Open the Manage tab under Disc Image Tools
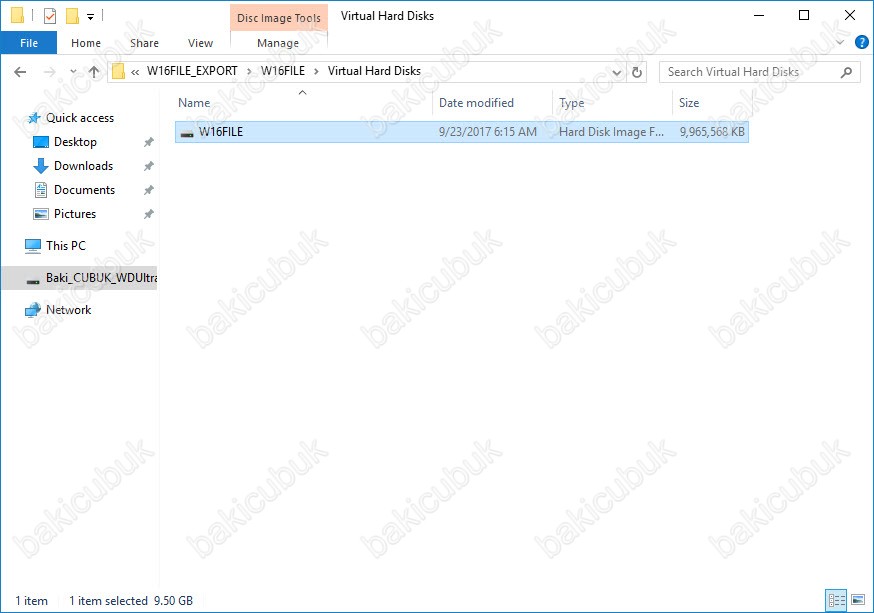This screenshot has height=613, width=874. point(278,43)
